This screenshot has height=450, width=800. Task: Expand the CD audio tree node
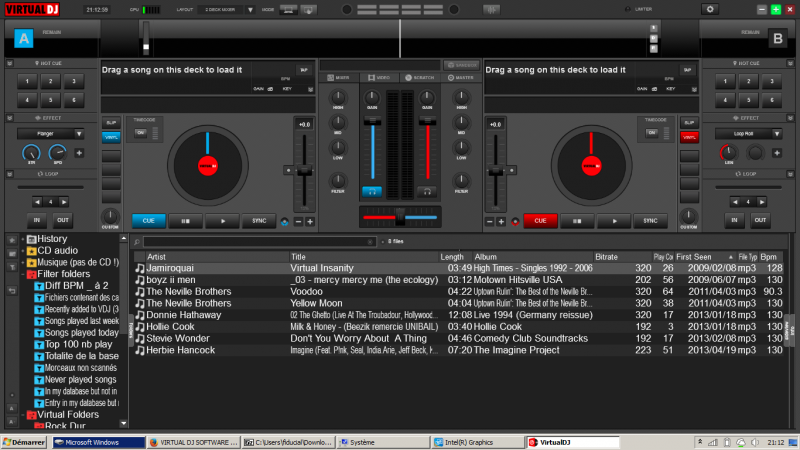pyautogui.click(x=23, y=251)
